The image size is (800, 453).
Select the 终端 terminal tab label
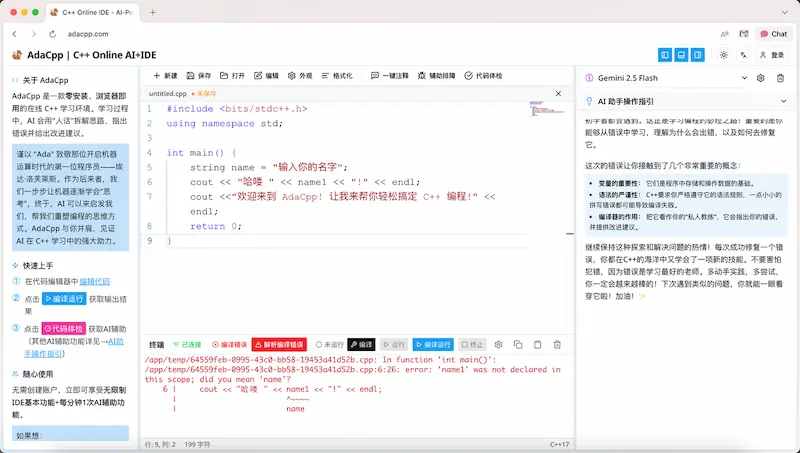tap(157, 344)
